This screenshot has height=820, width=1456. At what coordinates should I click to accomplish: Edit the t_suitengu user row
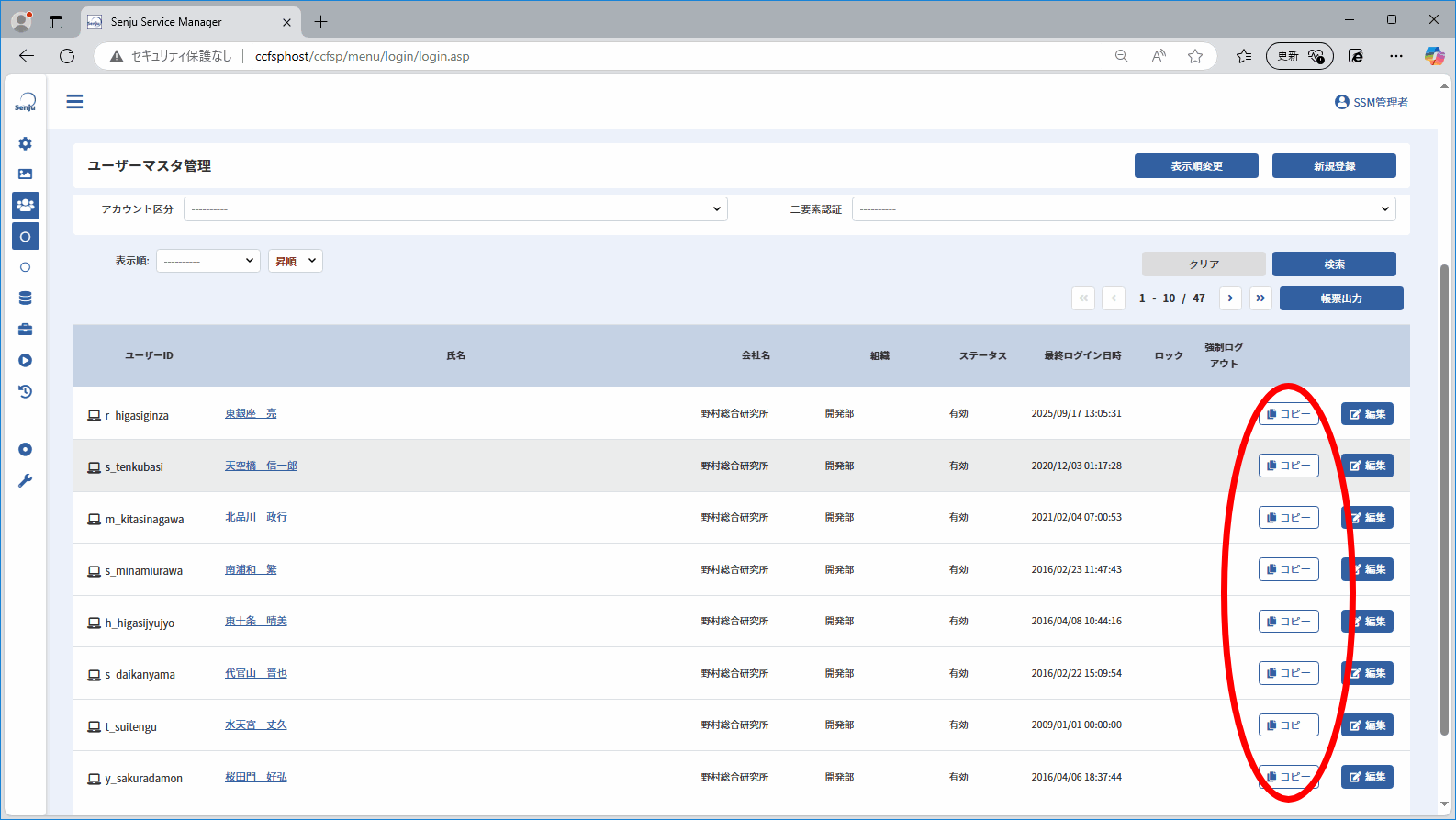(x=1367, y=725)
